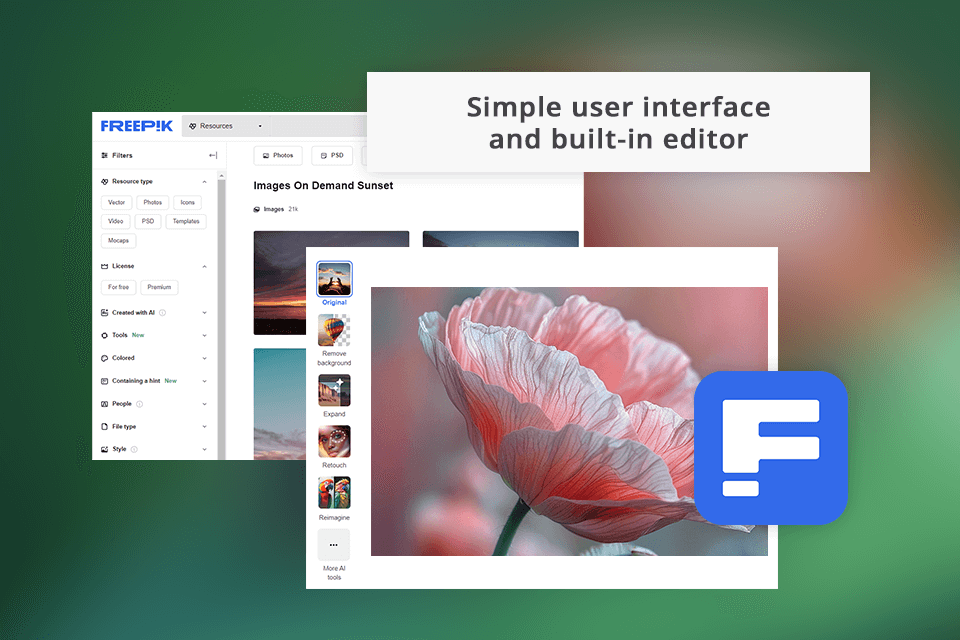Screen dimensions: 960x640
Task: Select the Expand image tool
Action: (334, 396)
